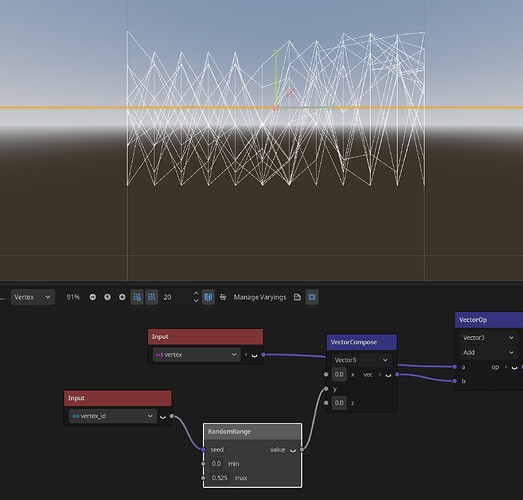Open the vertex input selection dropdown

(196, 355)
